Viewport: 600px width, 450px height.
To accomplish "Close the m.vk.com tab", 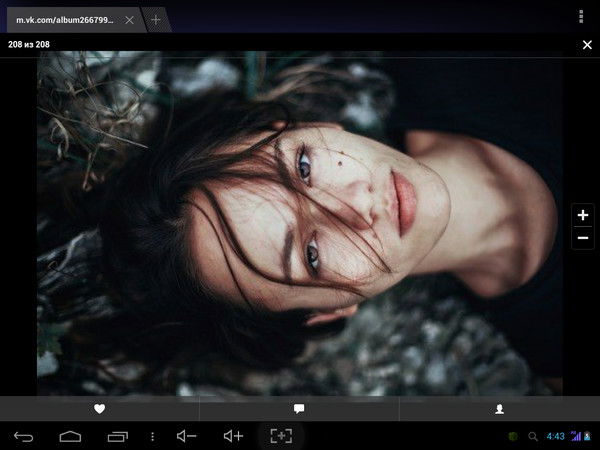I will [129, 19].
